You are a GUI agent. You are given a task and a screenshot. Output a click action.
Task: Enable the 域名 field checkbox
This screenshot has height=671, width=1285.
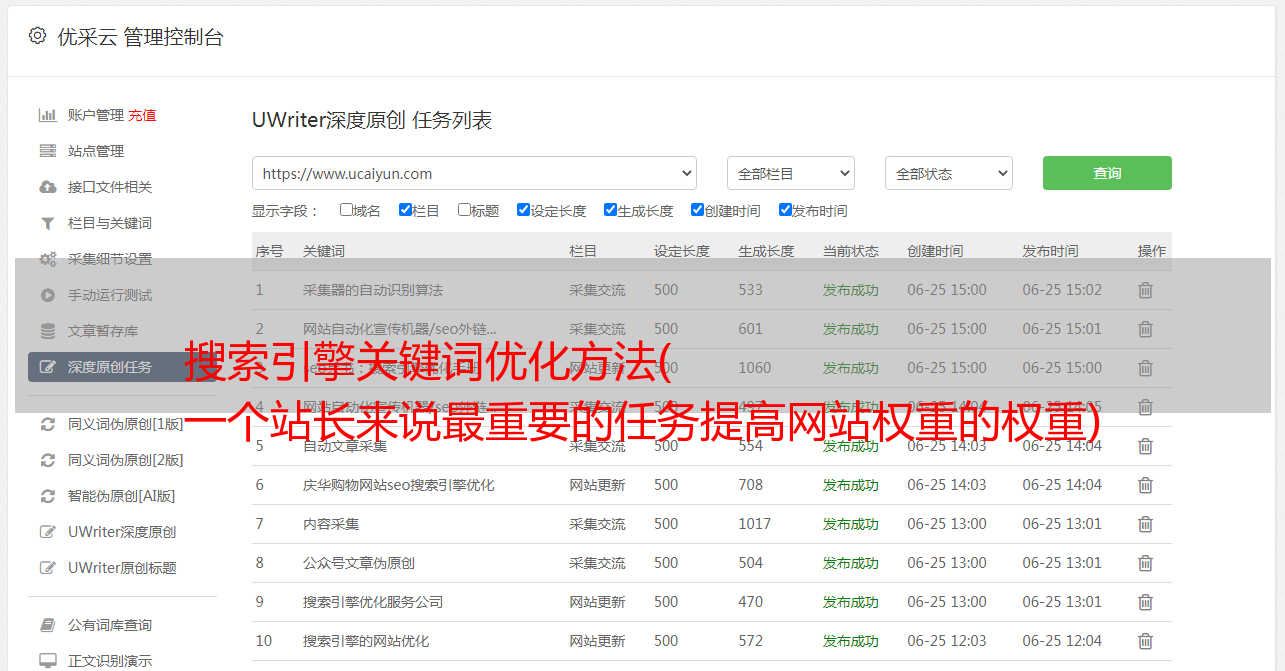(346, 210)
